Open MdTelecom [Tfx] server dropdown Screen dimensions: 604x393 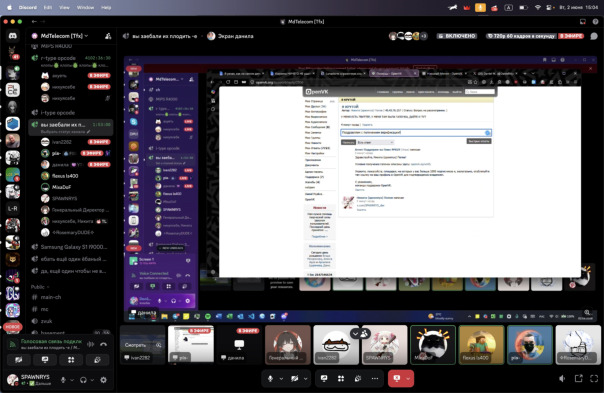(x=64, y=36)
